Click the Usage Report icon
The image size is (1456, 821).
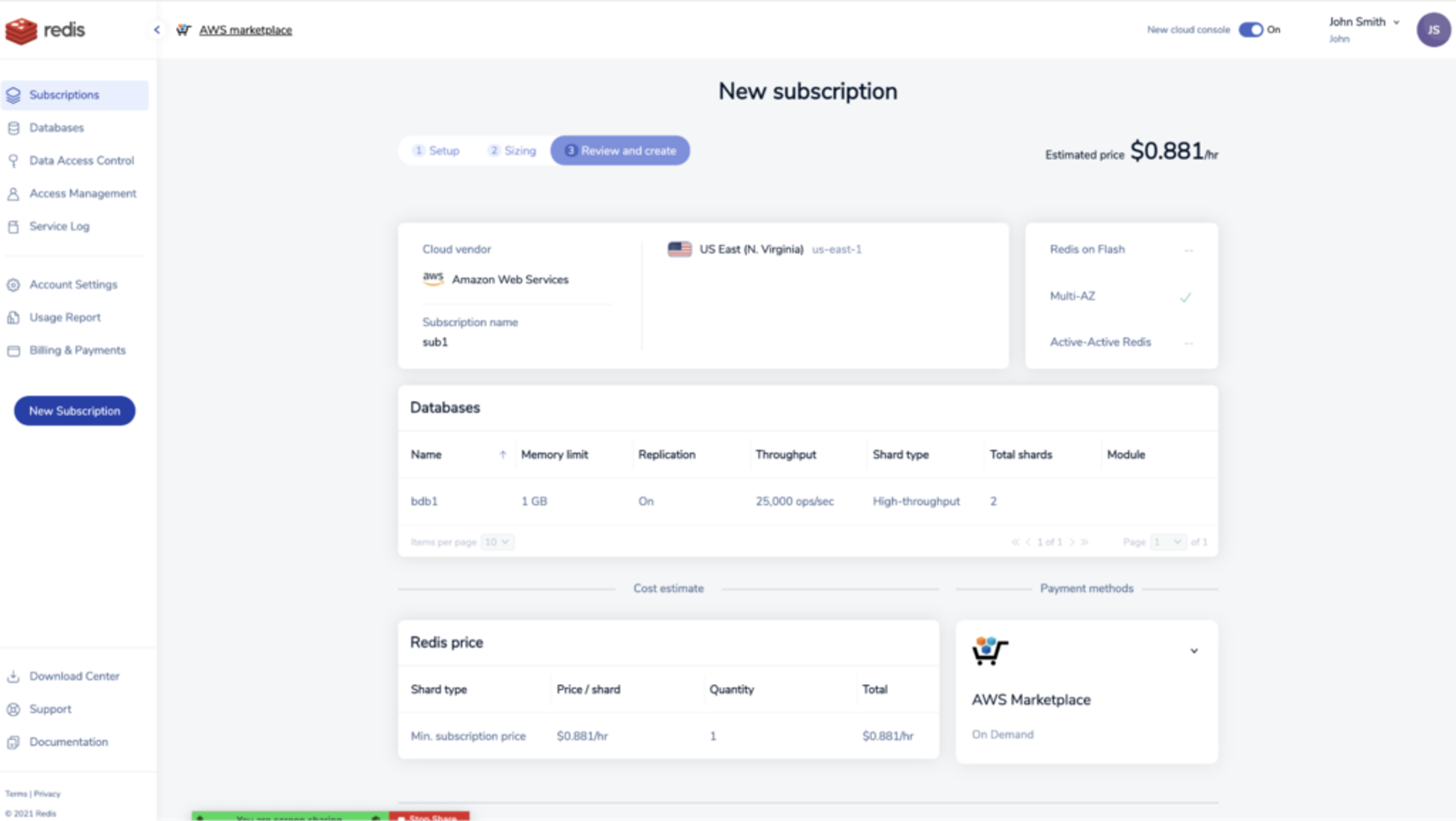(14, 318)
